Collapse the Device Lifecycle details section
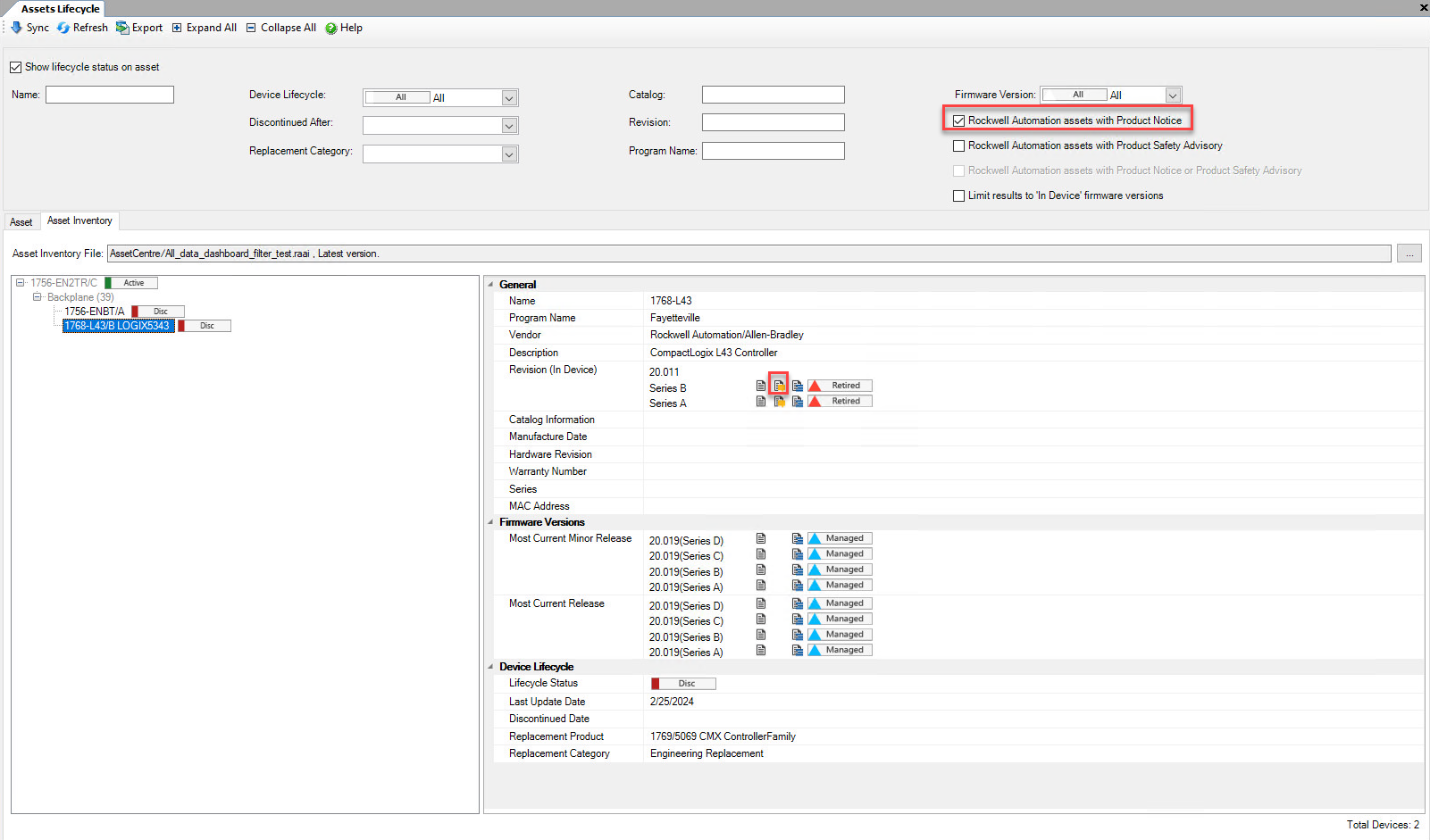The width and height of the screenshot is (1430, 840). (x=490, y=667)
